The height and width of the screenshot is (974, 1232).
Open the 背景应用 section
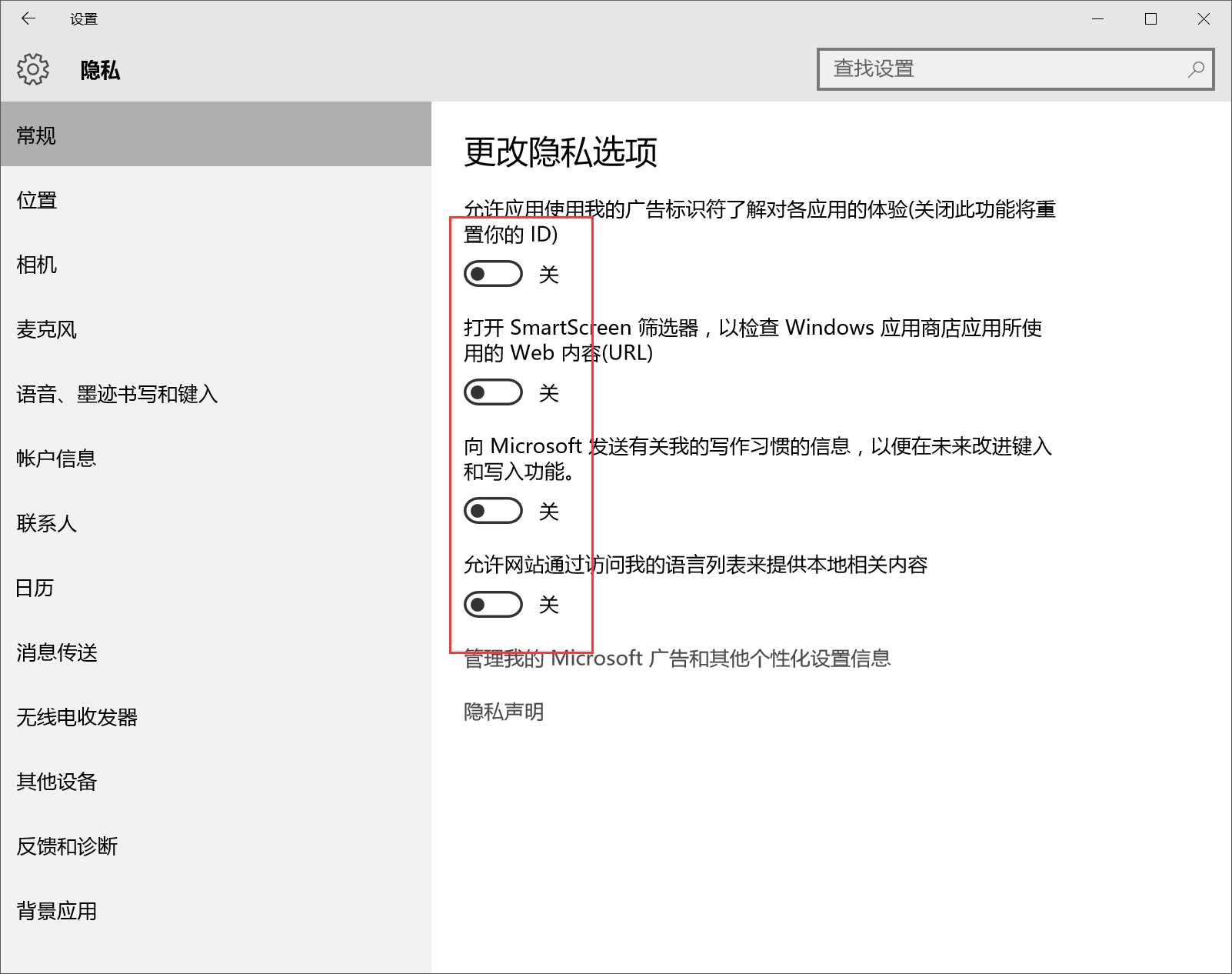[x=216, y=911]
